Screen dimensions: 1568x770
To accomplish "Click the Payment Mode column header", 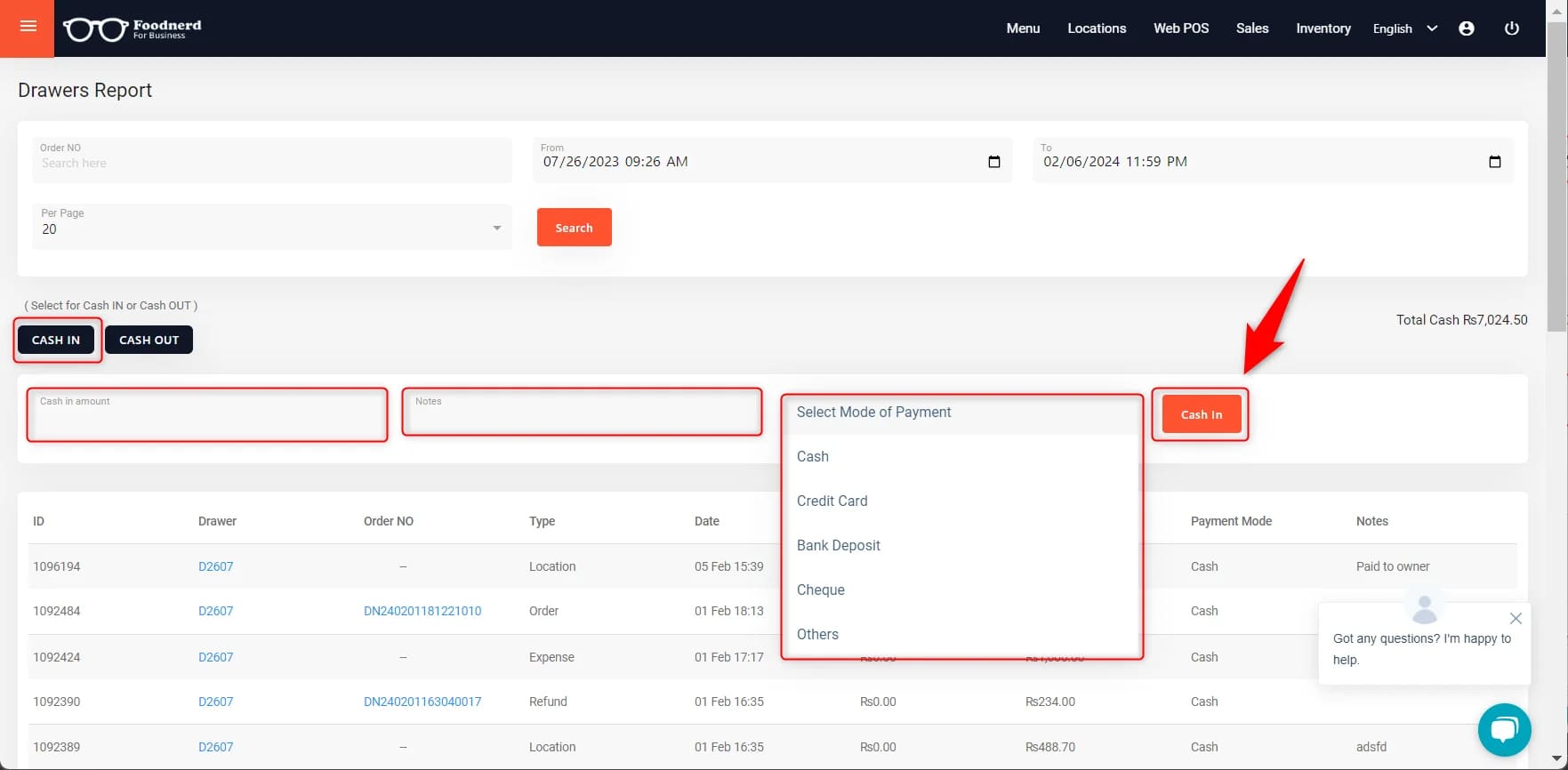I will pyautogui.click(x=1231, y=521).
